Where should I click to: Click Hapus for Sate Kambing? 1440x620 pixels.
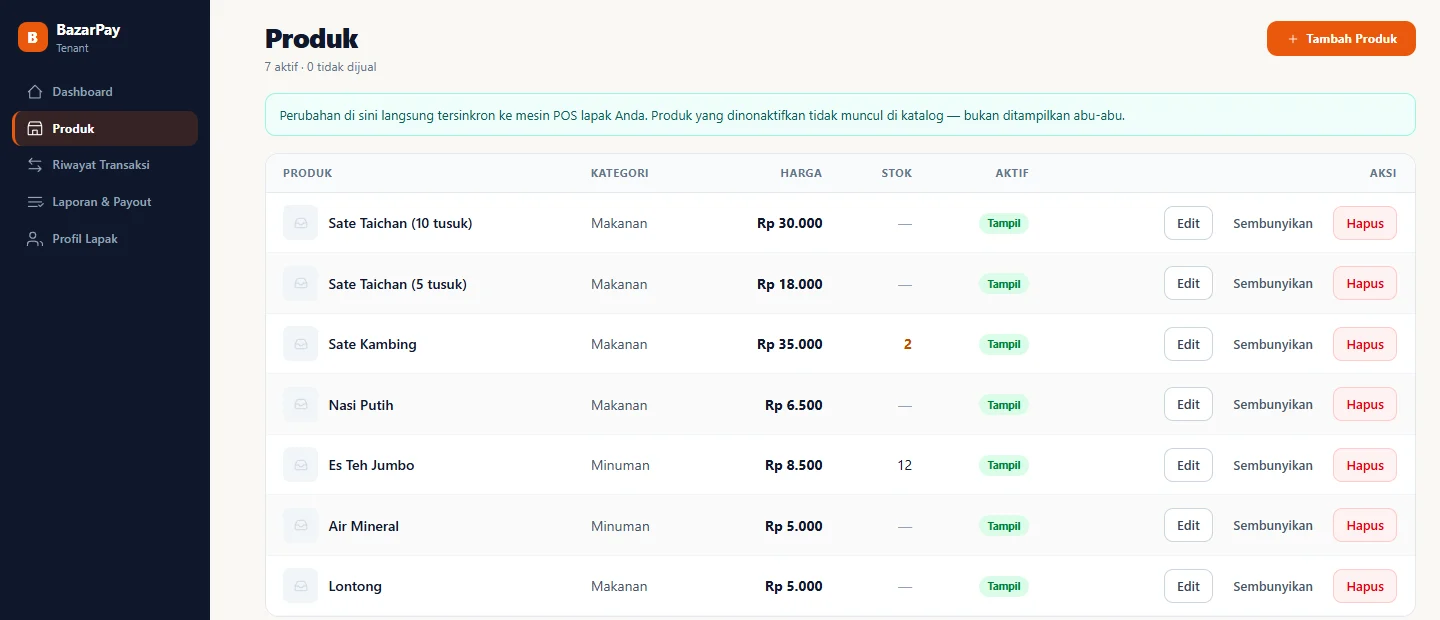(x=1365, y=344)
